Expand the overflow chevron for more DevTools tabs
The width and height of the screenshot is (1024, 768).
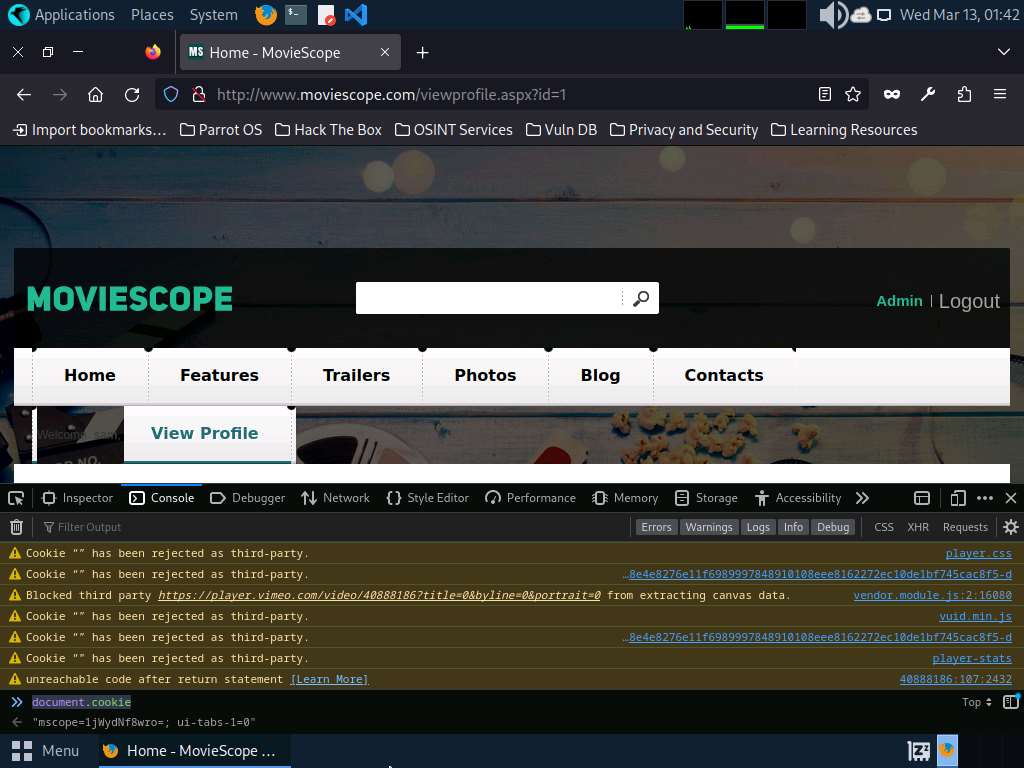(x=862, y=498)
